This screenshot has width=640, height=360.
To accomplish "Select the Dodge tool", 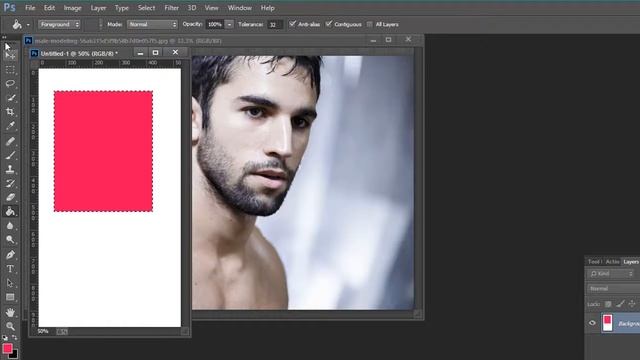I will point(10,240).
